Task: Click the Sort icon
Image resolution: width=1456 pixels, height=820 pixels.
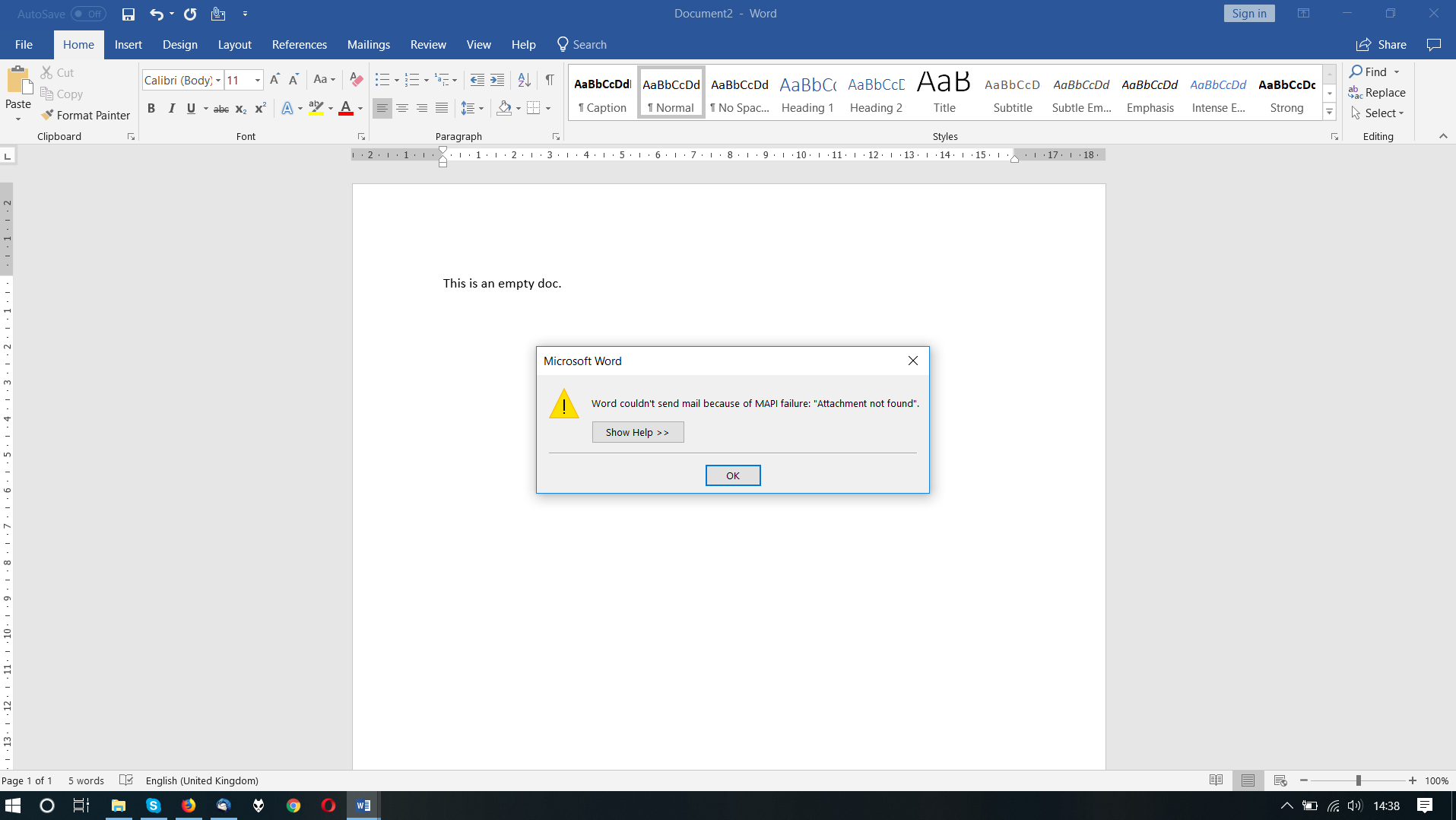Action: (x=524, y=79)
